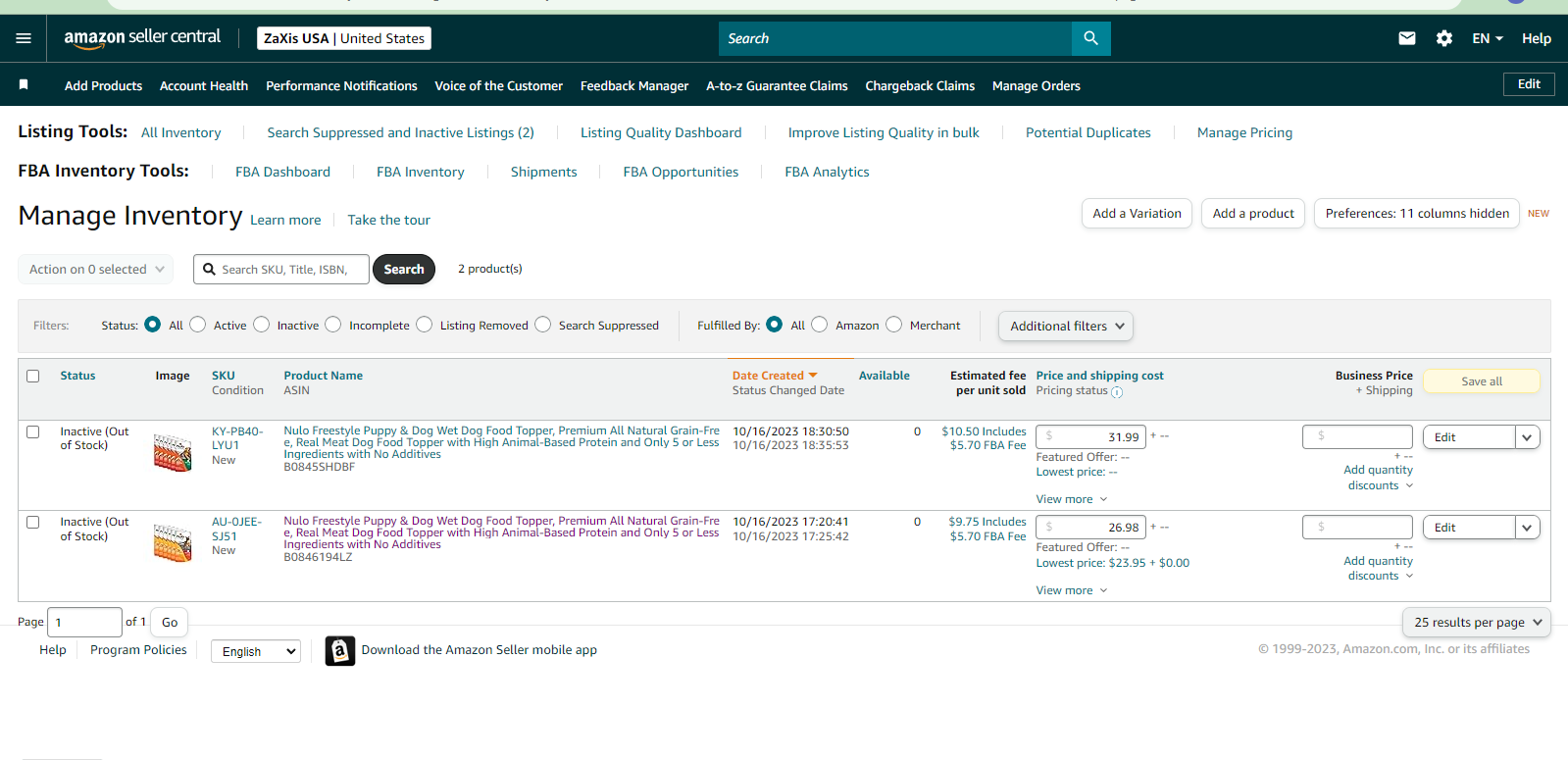Open the 25 results per page dropdown
Image resolution: width=1568 pixels, height=760 pixels.
(x=1477, y=623)
